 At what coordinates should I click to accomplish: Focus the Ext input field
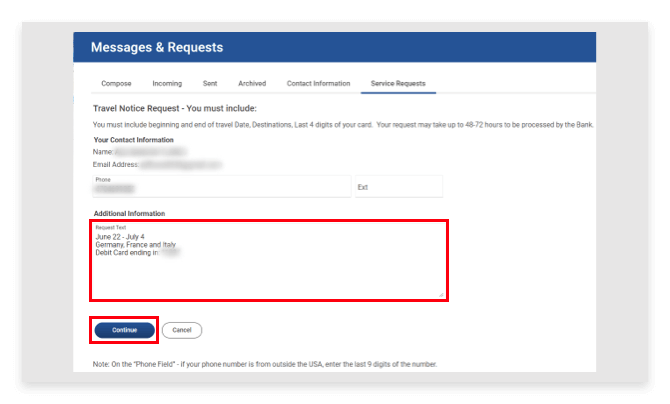399,186
